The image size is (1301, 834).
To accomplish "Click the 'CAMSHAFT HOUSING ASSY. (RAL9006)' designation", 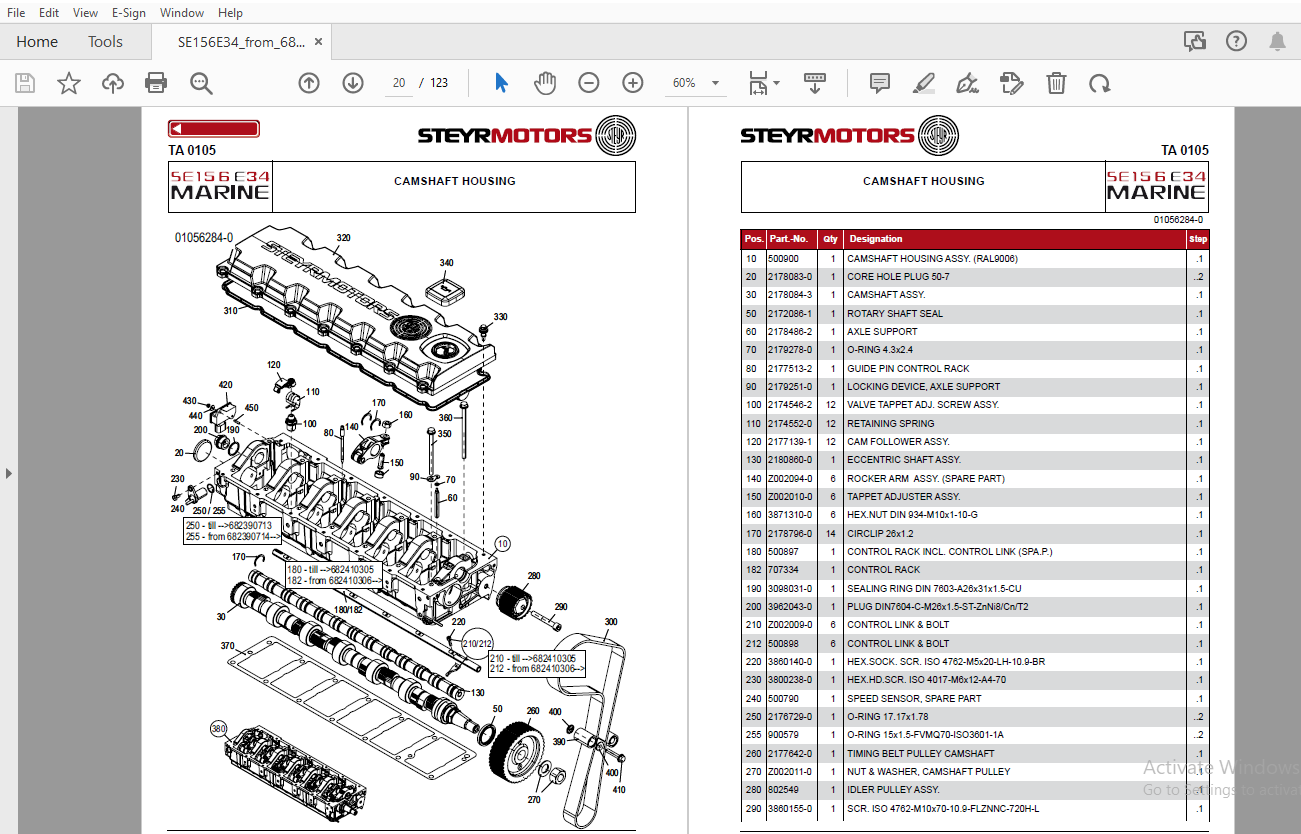I will pos(932,258).
